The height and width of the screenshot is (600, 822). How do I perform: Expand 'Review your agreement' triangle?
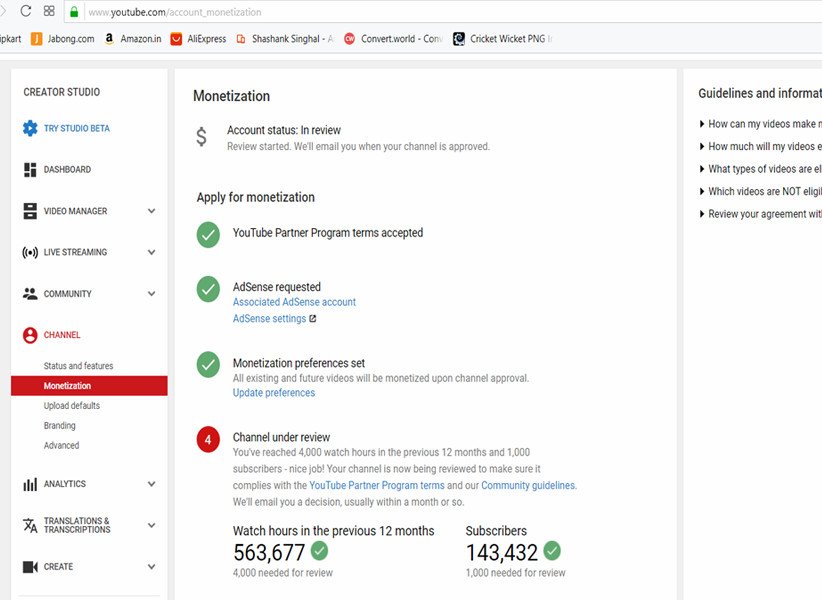click(702, 214)
